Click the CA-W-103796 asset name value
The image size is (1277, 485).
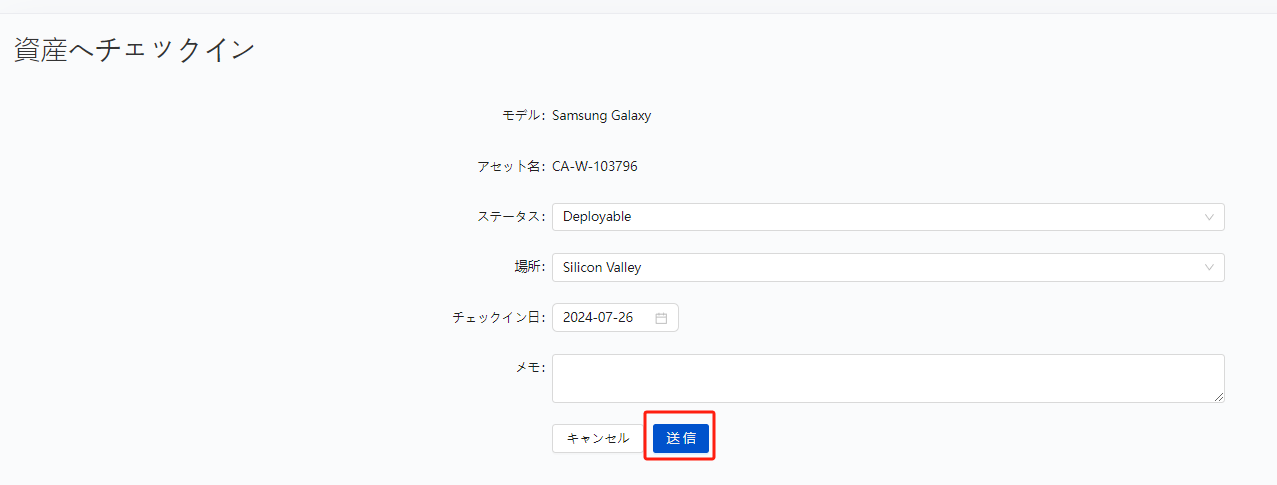pyautogui.click(x=594, y=166)
